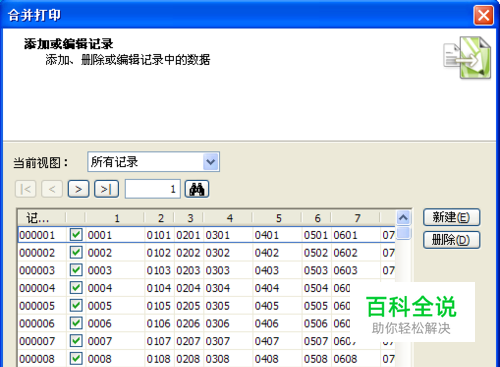This screenshot has height=367, width=500.
Task: Toggle the checkbox in row 000008
Action: point(76,358)
